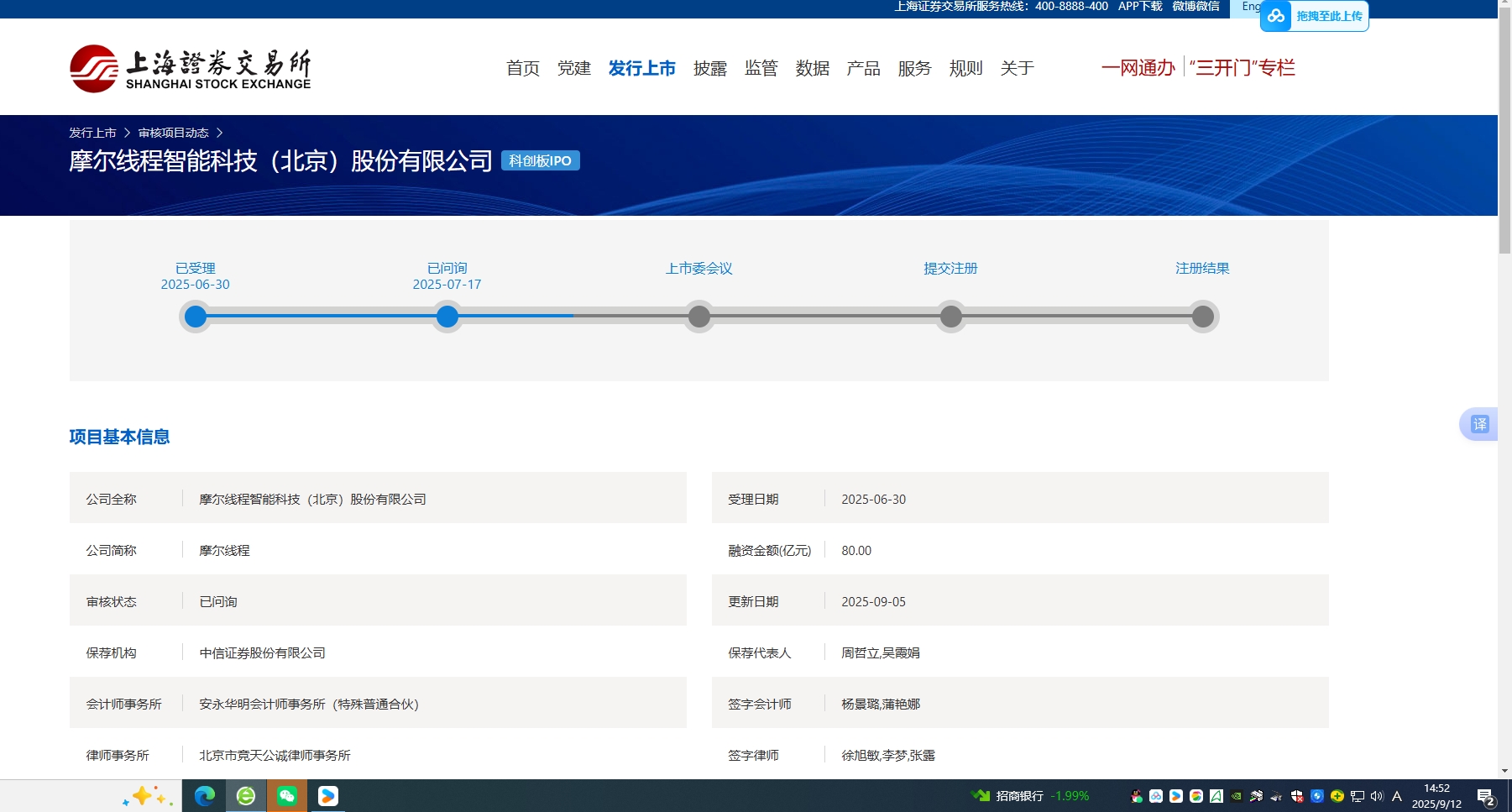Click the 注册结果 progress marker
Image resolution: width=1512 pixels, height=812 pixels.
1203,317
